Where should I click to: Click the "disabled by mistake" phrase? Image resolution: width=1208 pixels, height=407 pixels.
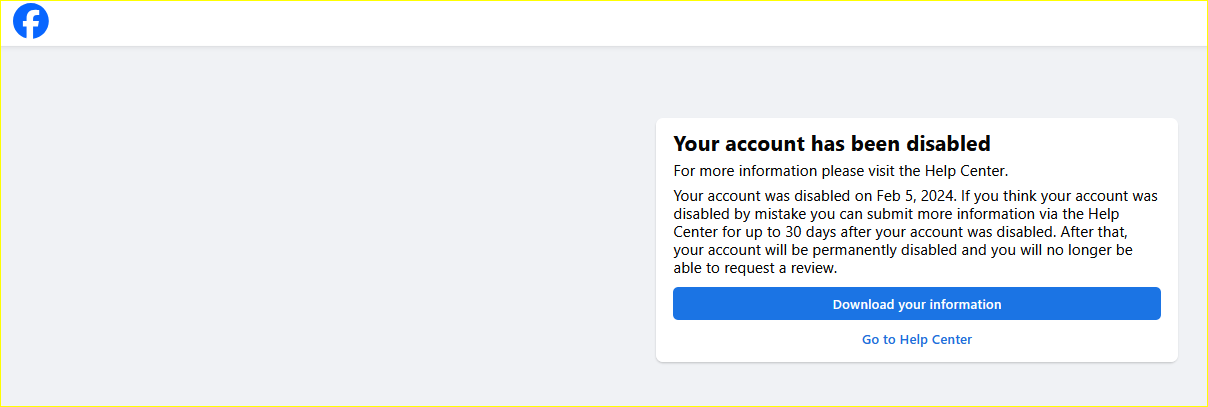(739, 214)
